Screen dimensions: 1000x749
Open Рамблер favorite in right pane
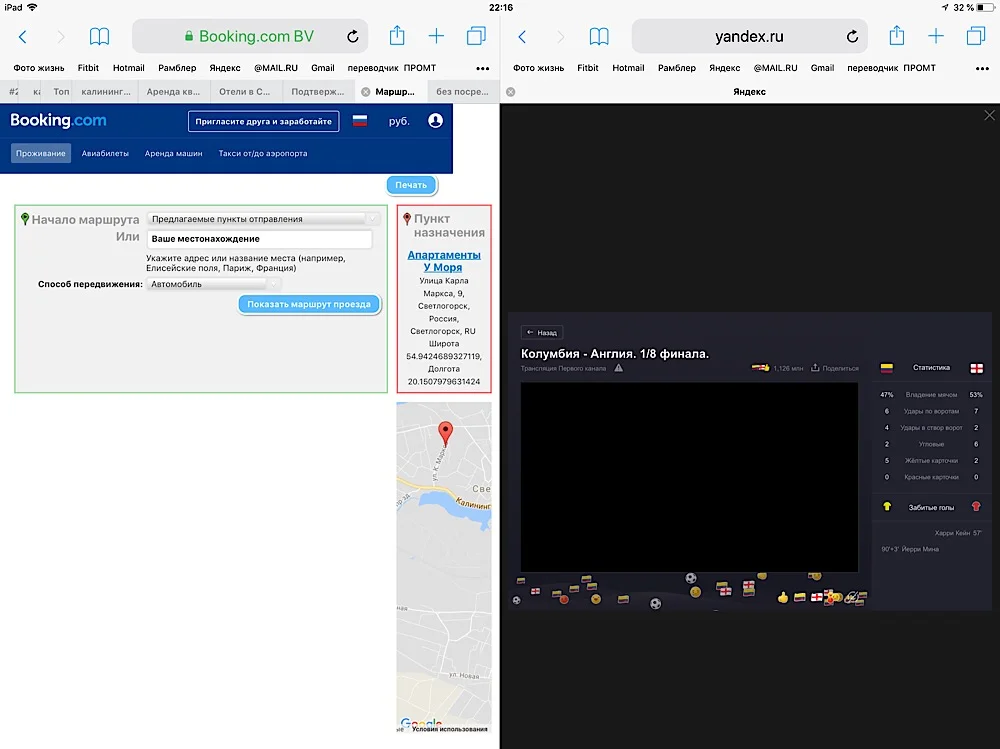tap(677, 68)
